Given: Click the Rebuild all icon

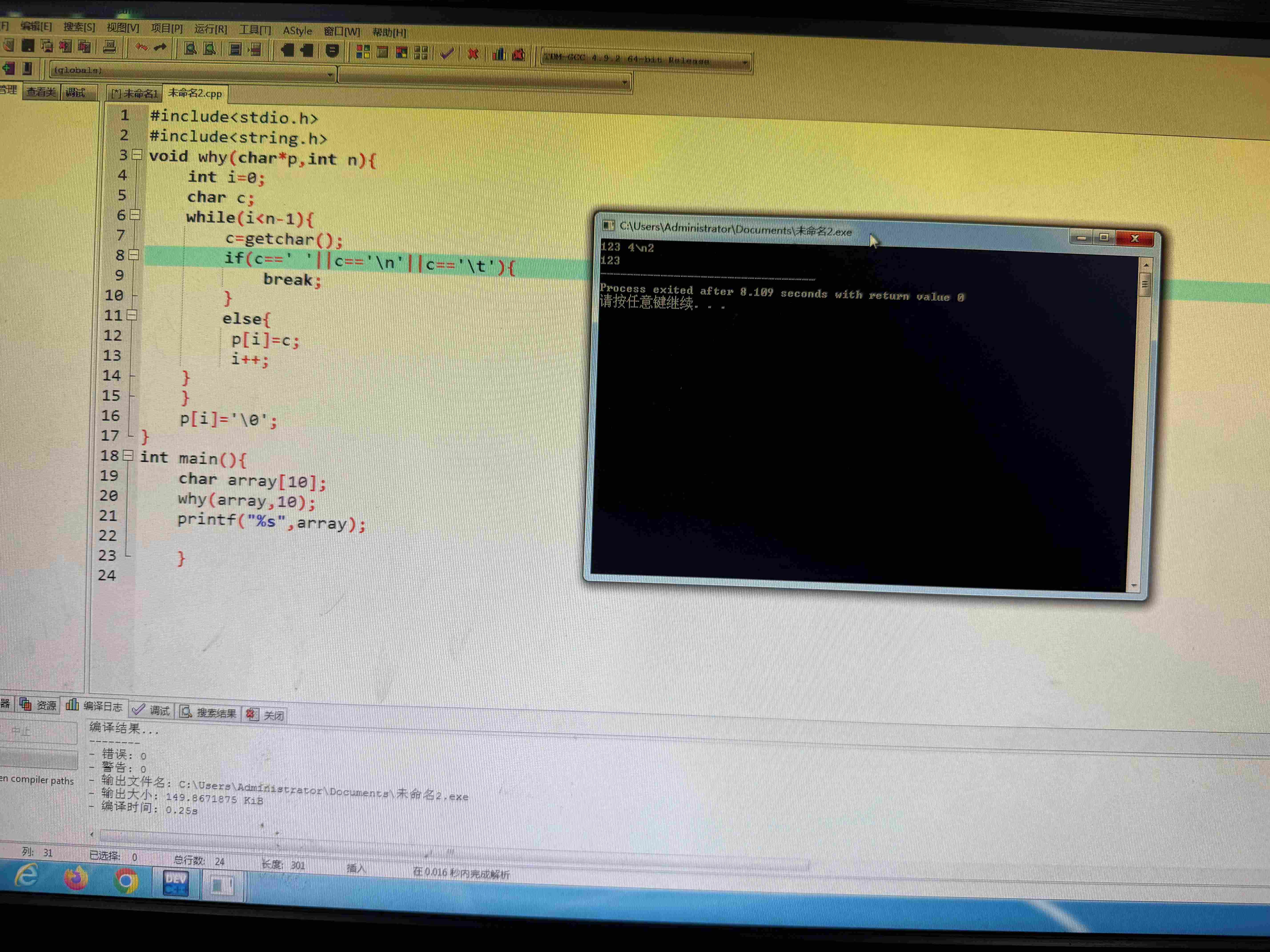Looking at the screenshot, I should (x=421, y=53).
